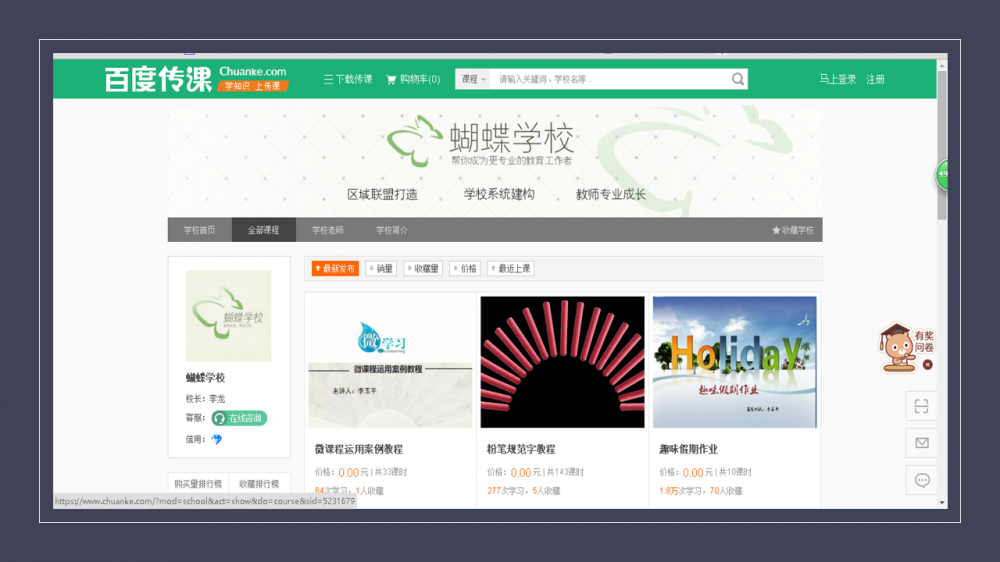Viewport: 1000px width, 562px height.
Task: Click the search magnifier icon
Action: [738, 79]
